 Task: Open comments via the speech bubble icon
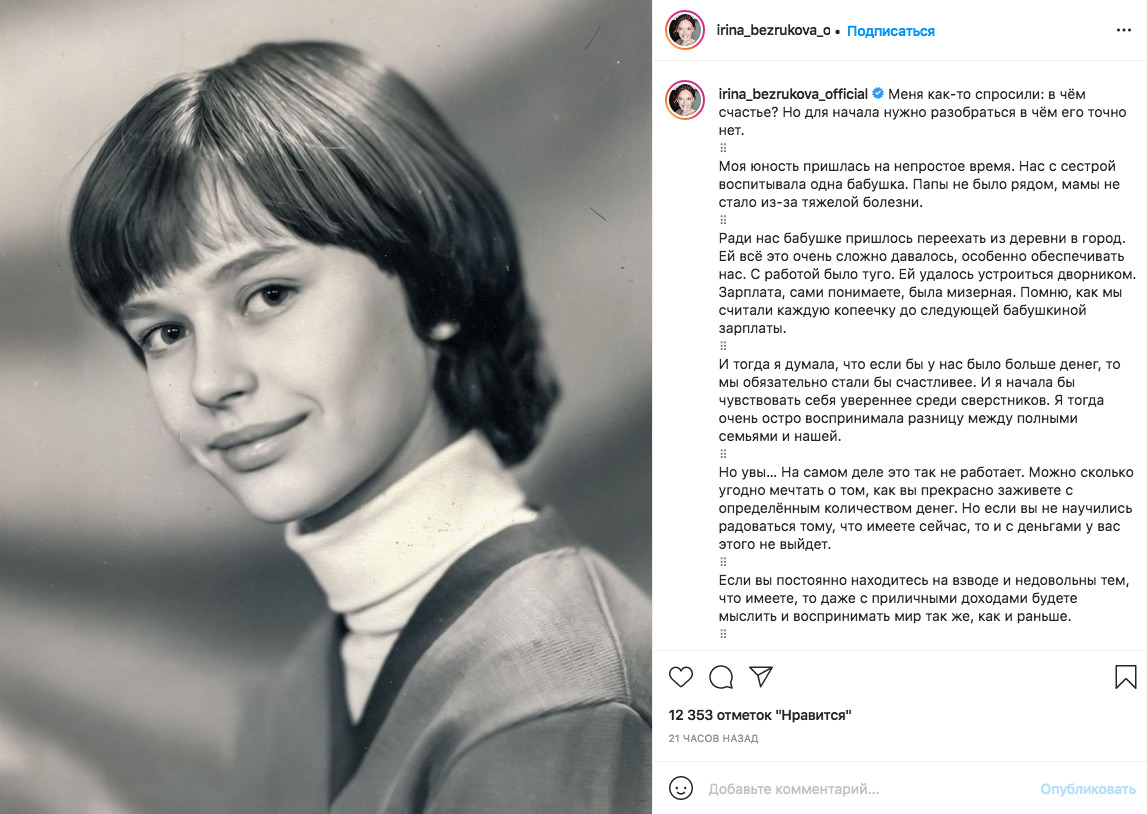coord(721,677)
